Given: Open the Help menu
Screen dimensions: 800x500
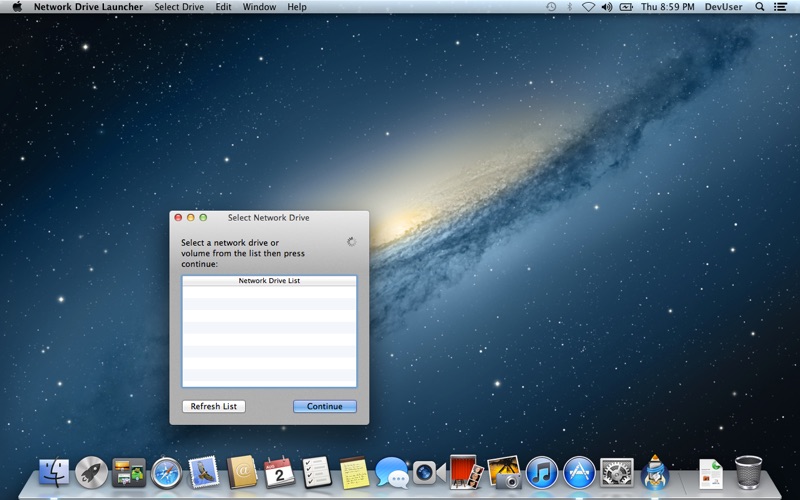Looking at the screenshot, I should click(x=296, y=7).
